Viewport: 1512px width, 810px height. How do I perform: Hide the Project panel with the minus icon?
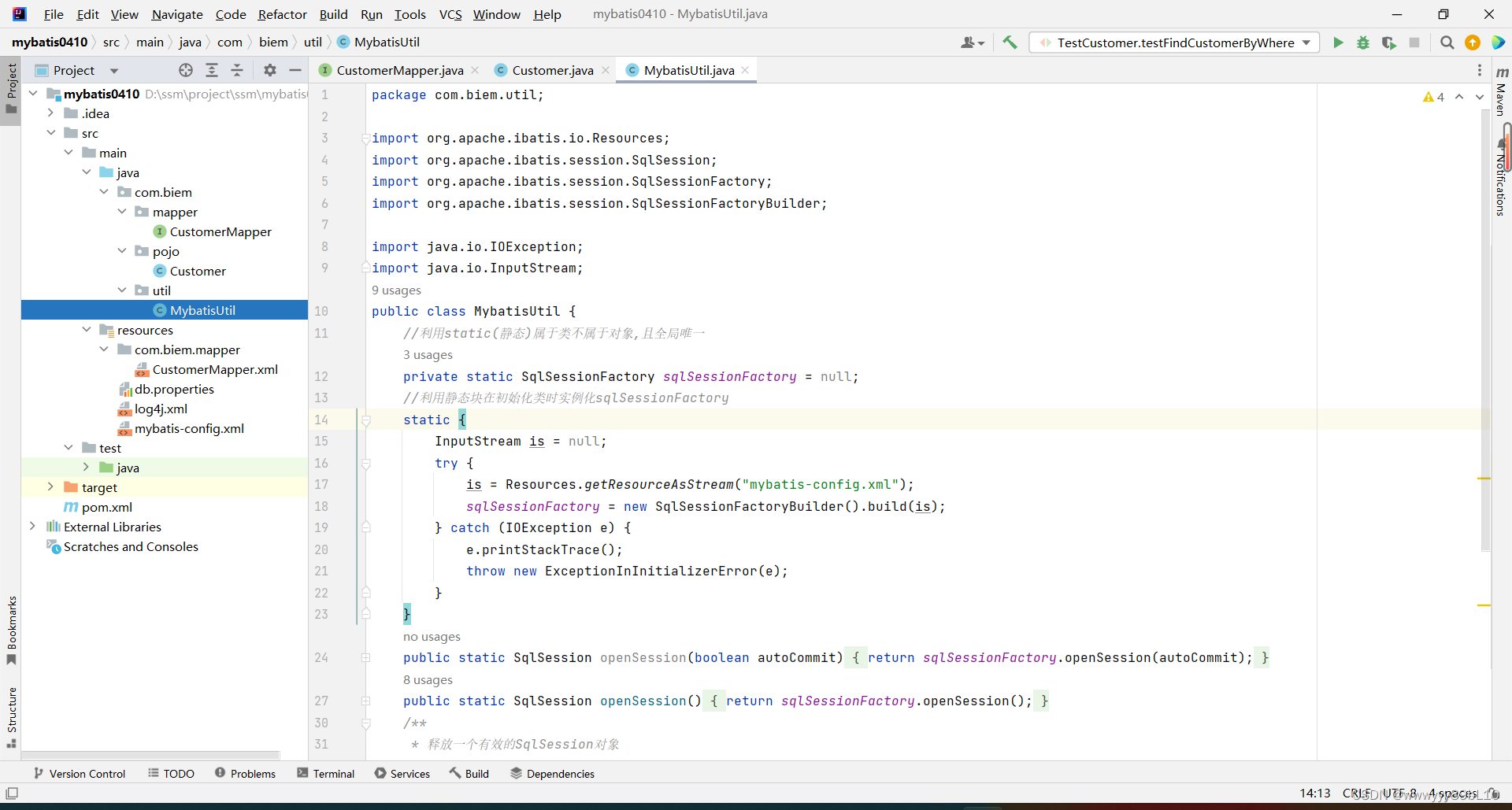coord(295,70)
